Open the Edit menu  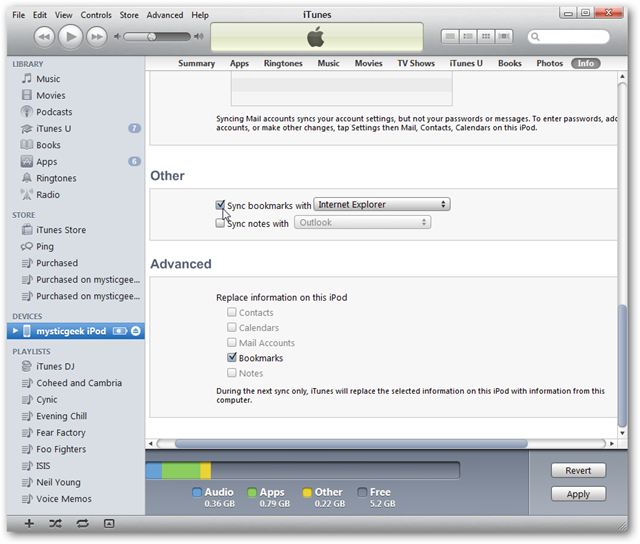coord(40,15)
